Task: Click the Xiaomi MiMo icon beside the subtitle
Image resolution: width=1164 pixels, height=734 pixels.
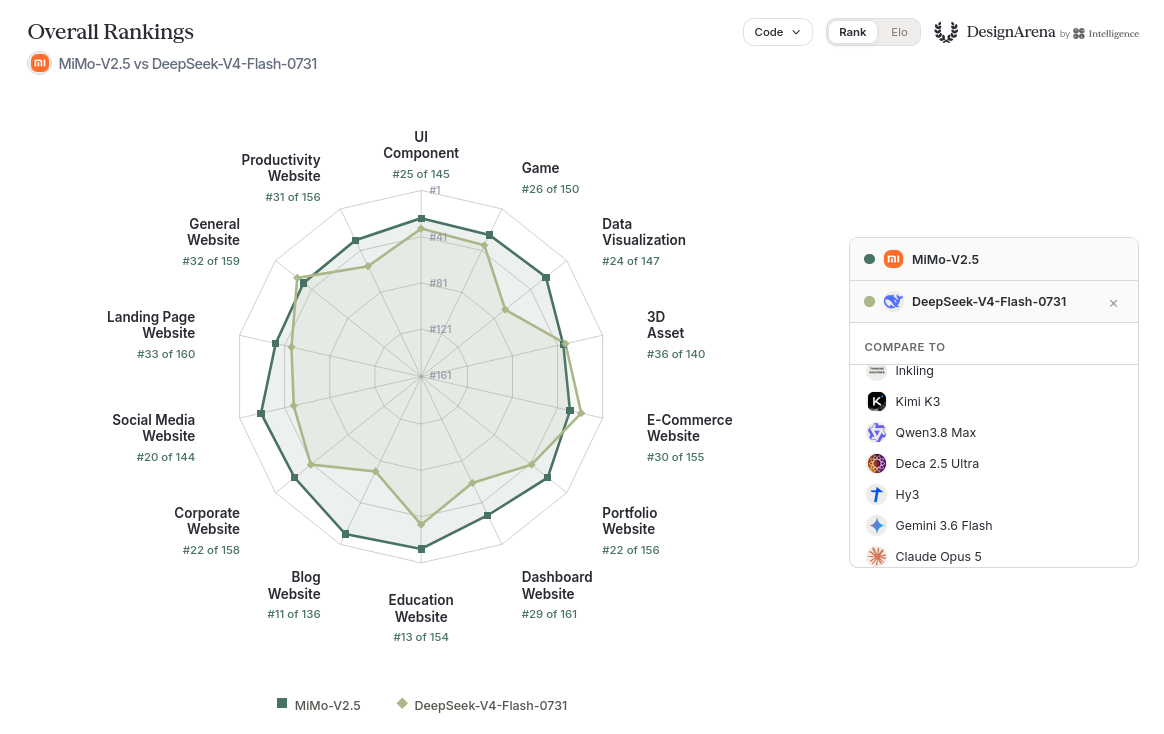Action: [39, 64]
